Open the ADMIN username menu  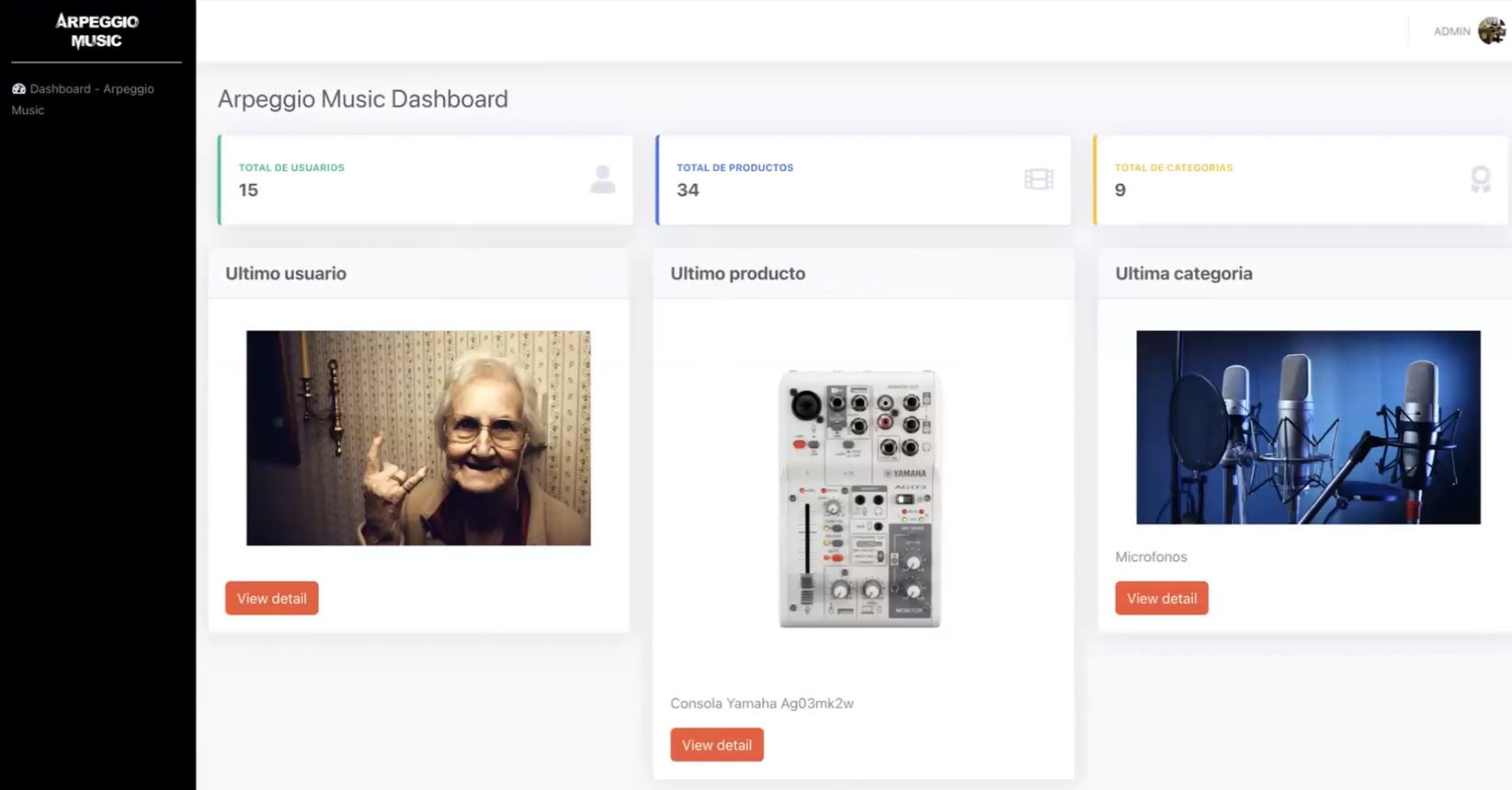pos(1451,31)
